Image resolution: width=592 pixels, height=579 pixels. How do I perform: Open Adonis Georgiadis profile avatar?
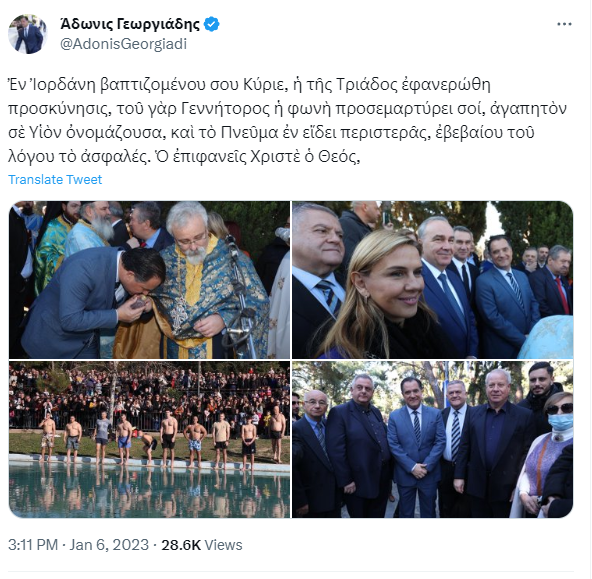28,34
